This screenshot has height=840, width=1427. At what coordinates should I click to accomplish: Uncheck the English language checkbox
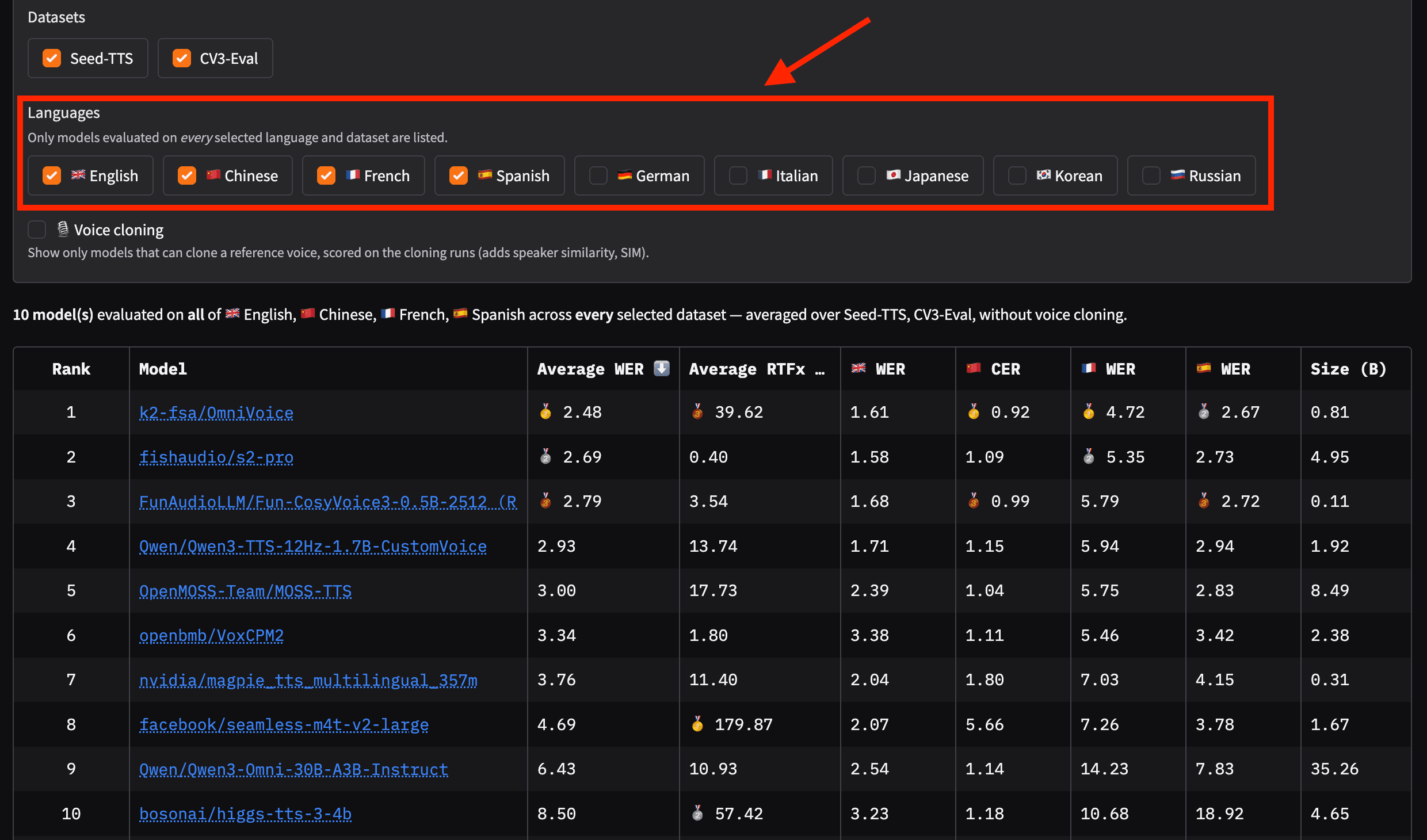pos(52,175)
